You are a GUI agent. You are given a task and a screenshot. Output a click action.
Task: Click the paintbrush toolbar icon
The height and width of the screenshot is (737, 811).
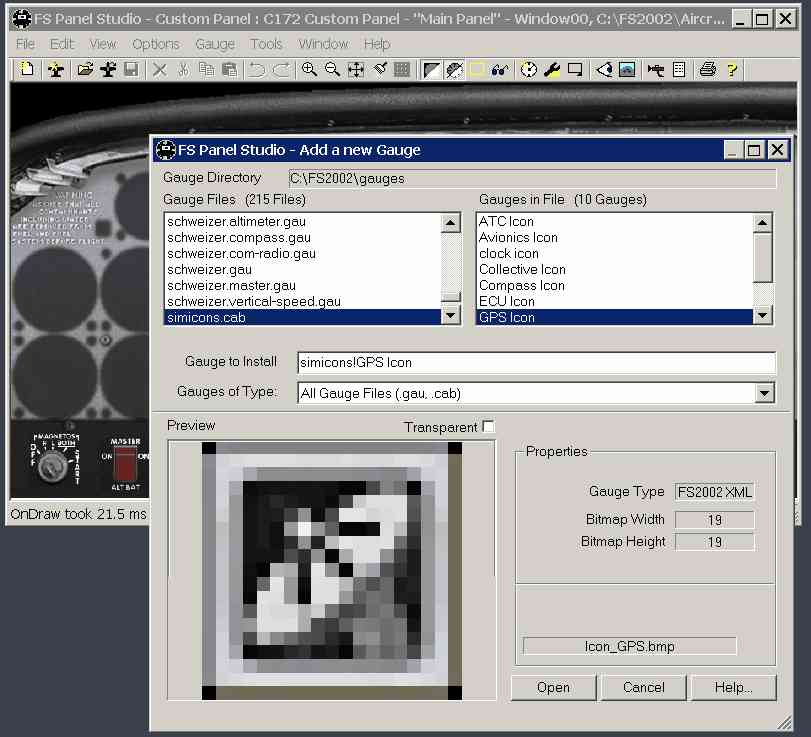click(379, 69)
